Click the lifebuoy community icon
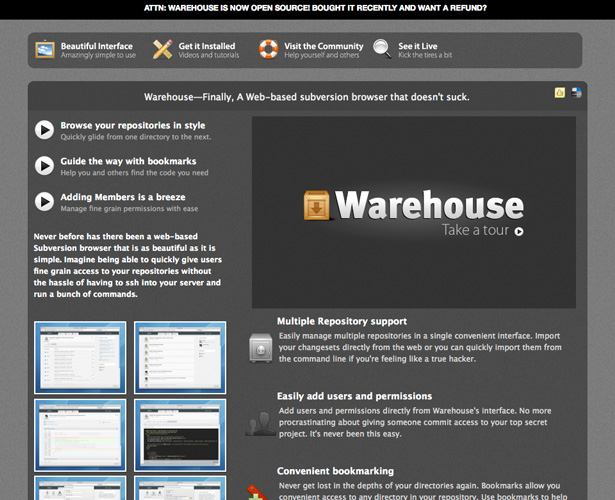This screenshot has height=500, width=615. click(x=269, y=49)
